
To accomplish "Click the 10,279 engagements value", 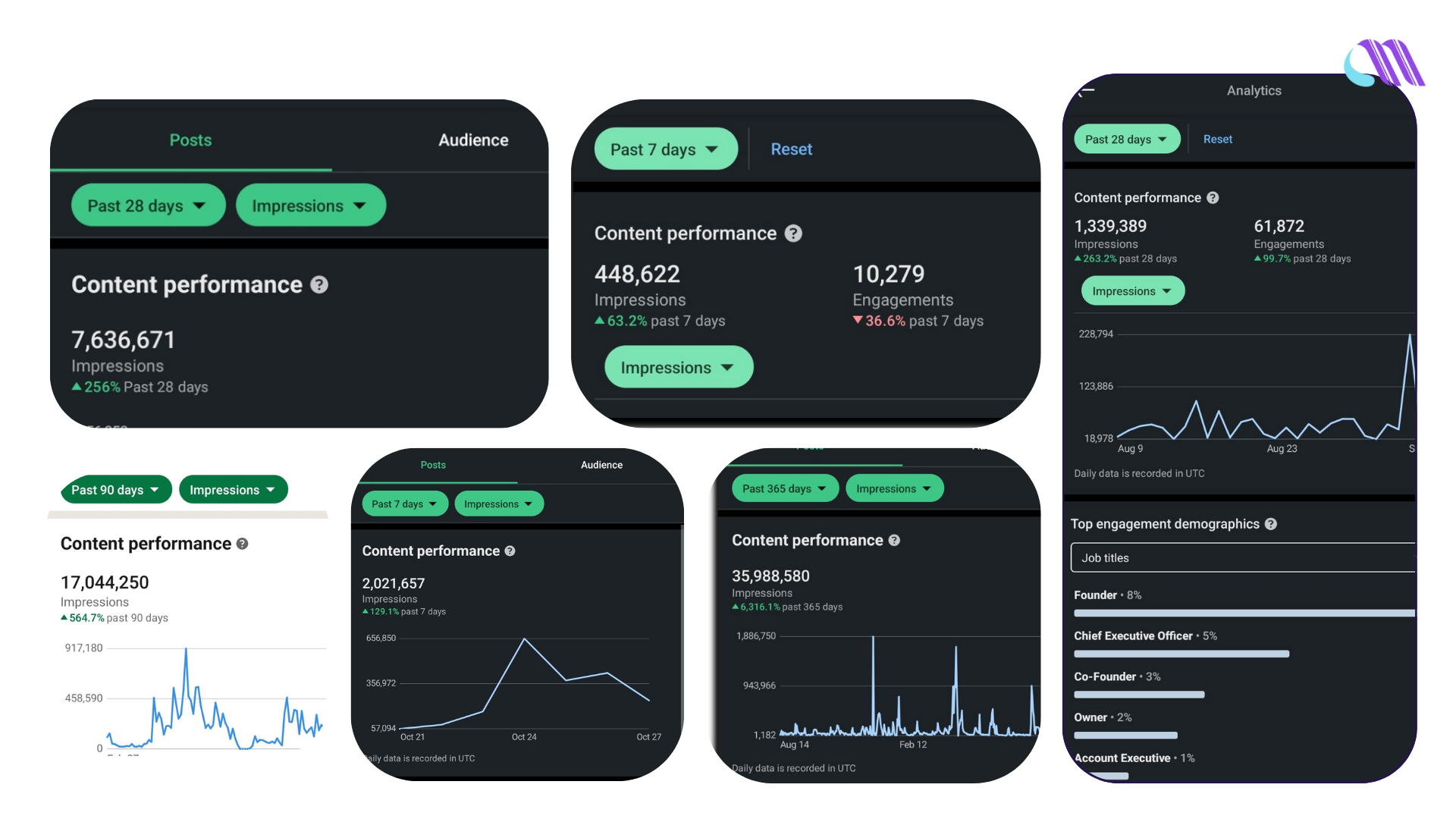I will click(x=889, y=274).
